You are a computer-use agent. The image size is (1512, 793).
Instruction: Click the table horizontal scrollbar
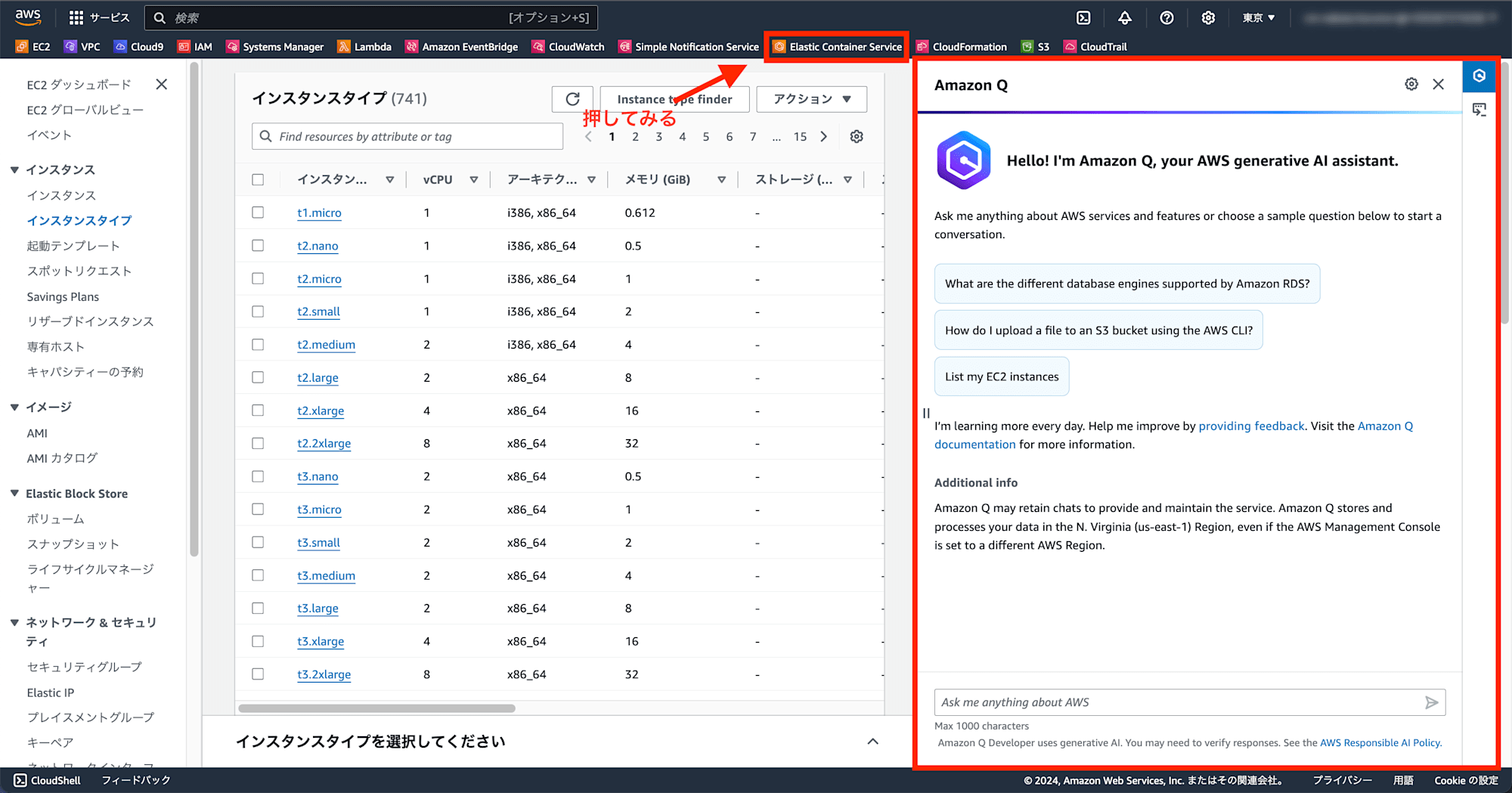click(376, 708)
